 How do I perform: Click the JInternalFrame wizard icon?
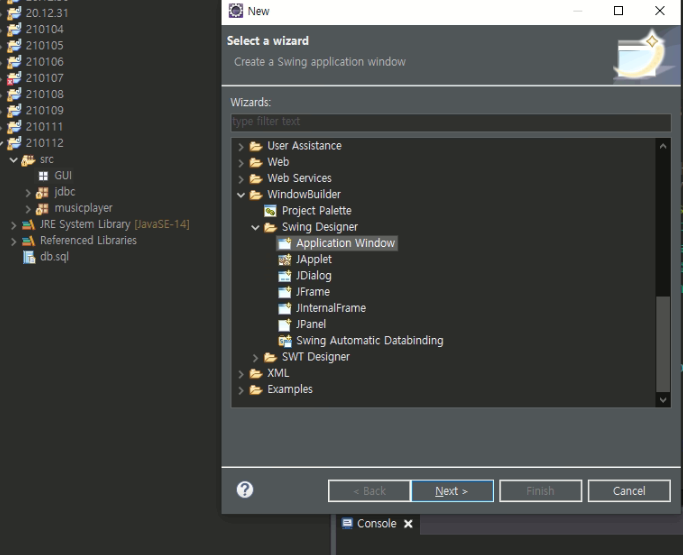click(284, 308)
